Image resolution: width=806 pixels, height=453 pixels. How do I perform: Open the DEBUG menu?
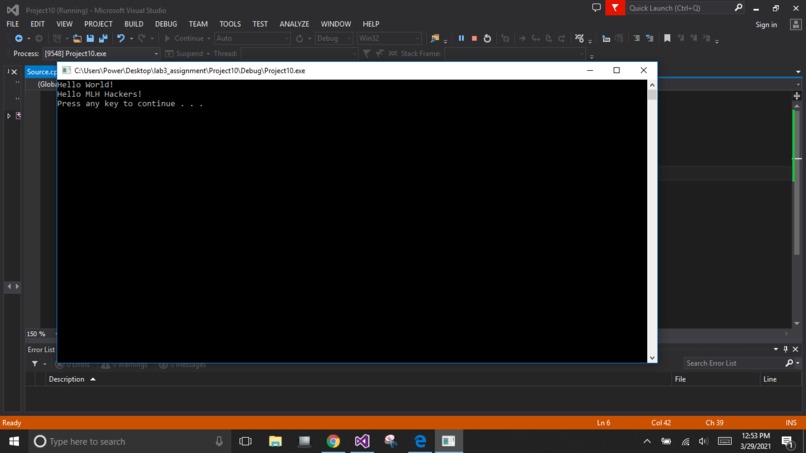coord(166,24)
